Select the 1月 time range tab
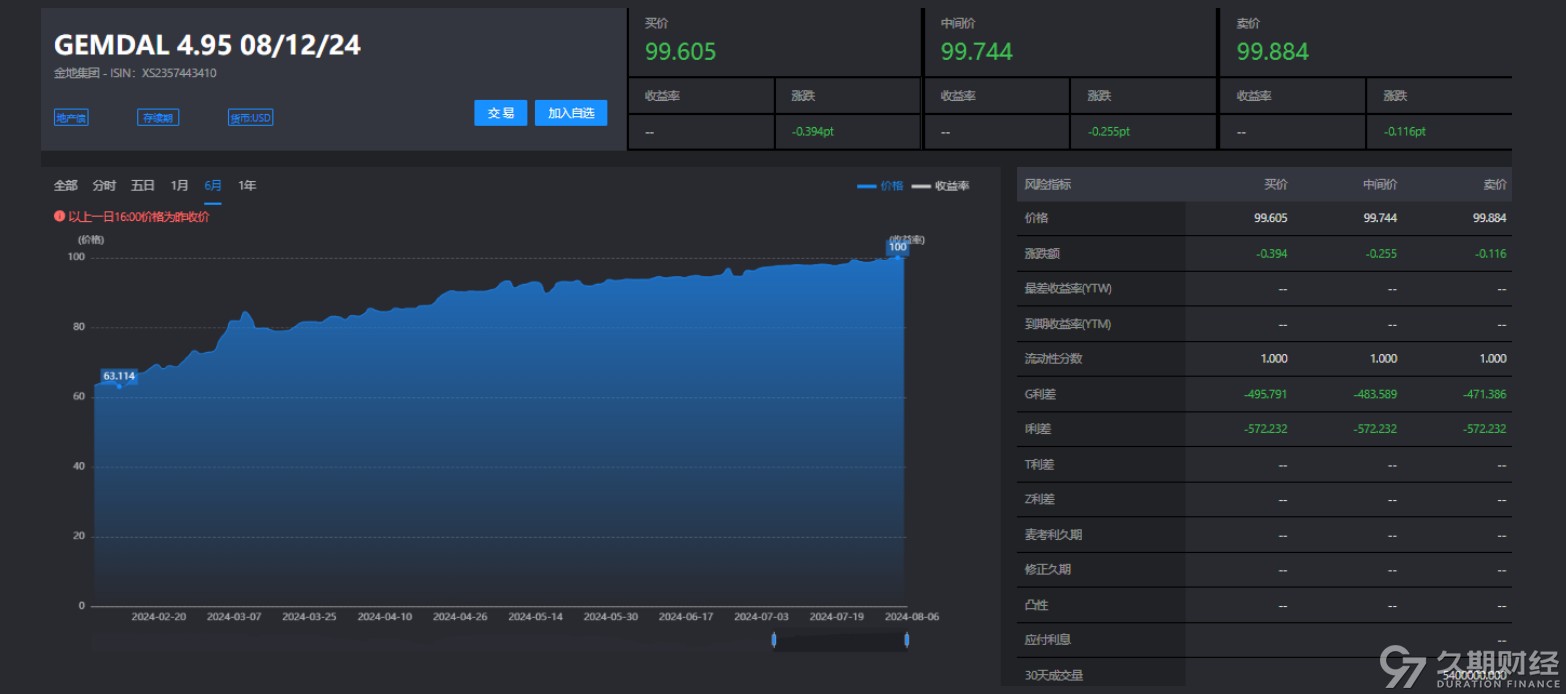This screenshot has height=694, width=1566. click(179, 185)
